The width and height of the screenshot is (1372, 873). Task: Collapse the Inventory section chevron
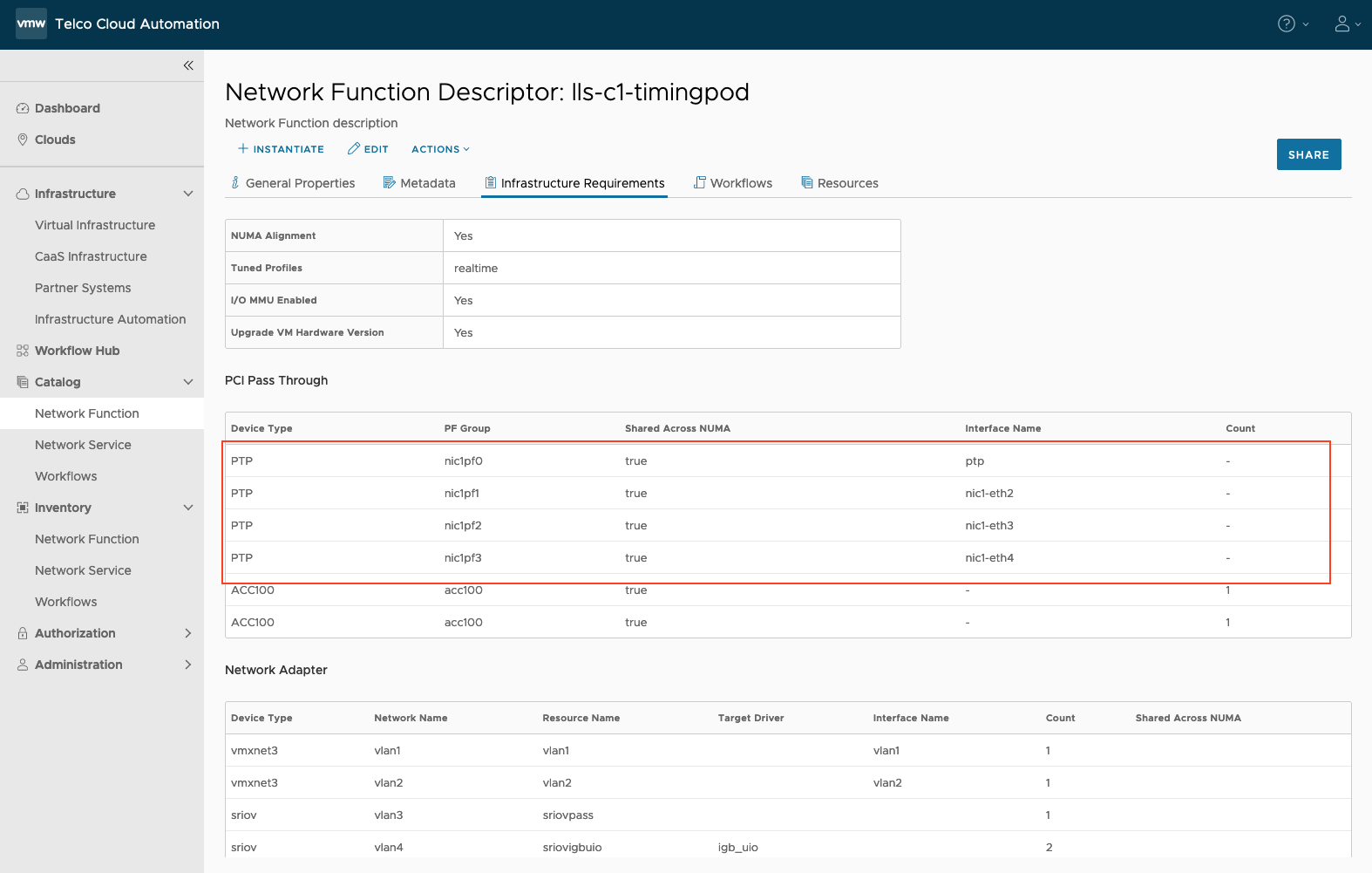tap(188, 508)
